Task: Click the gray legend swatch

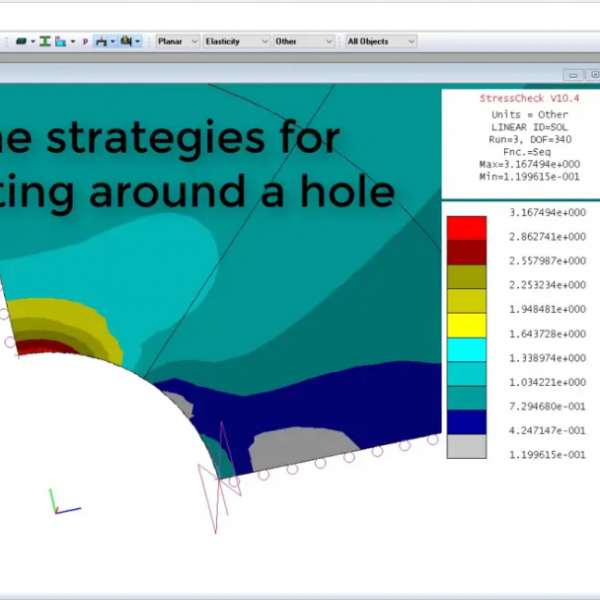Action: click(466, 446)
